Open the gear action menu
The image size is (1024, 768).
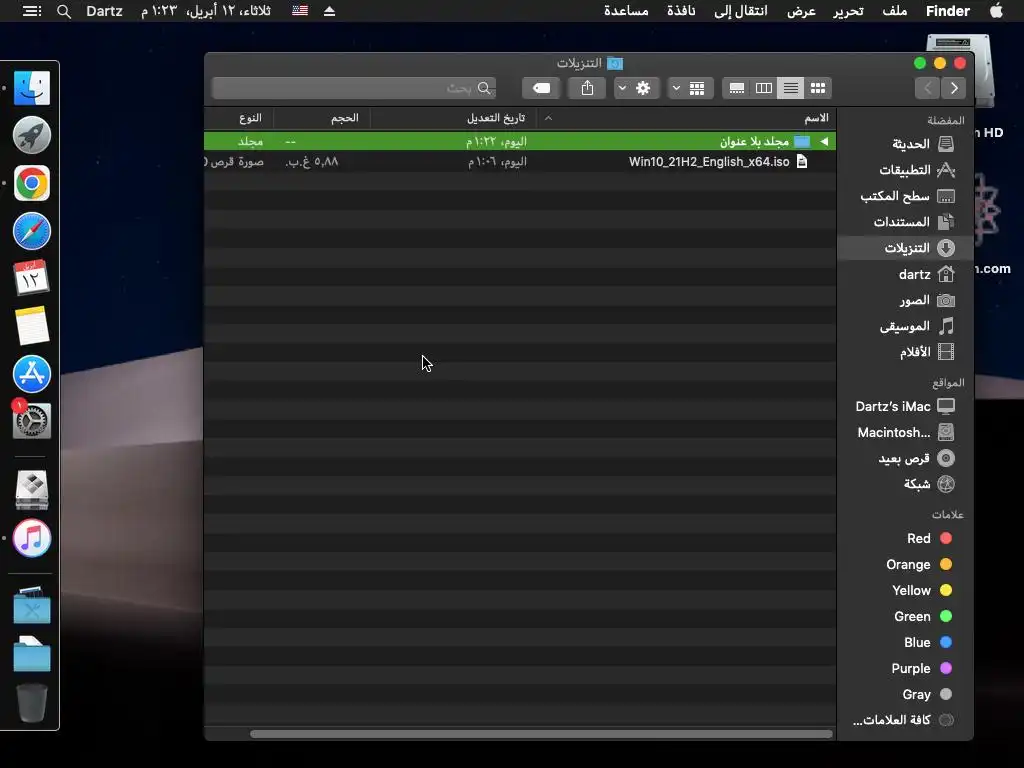(x=636, y=88)
